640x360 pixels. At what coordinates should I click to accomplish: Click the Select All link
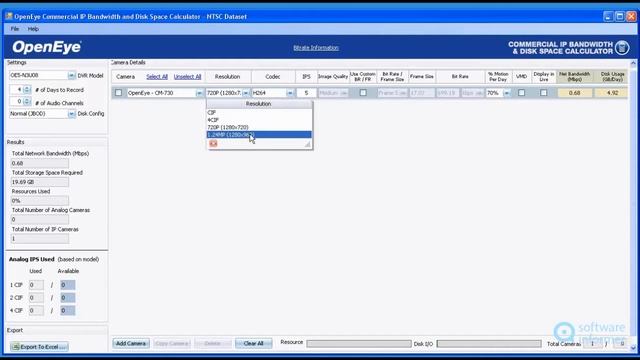pos(157,77)
